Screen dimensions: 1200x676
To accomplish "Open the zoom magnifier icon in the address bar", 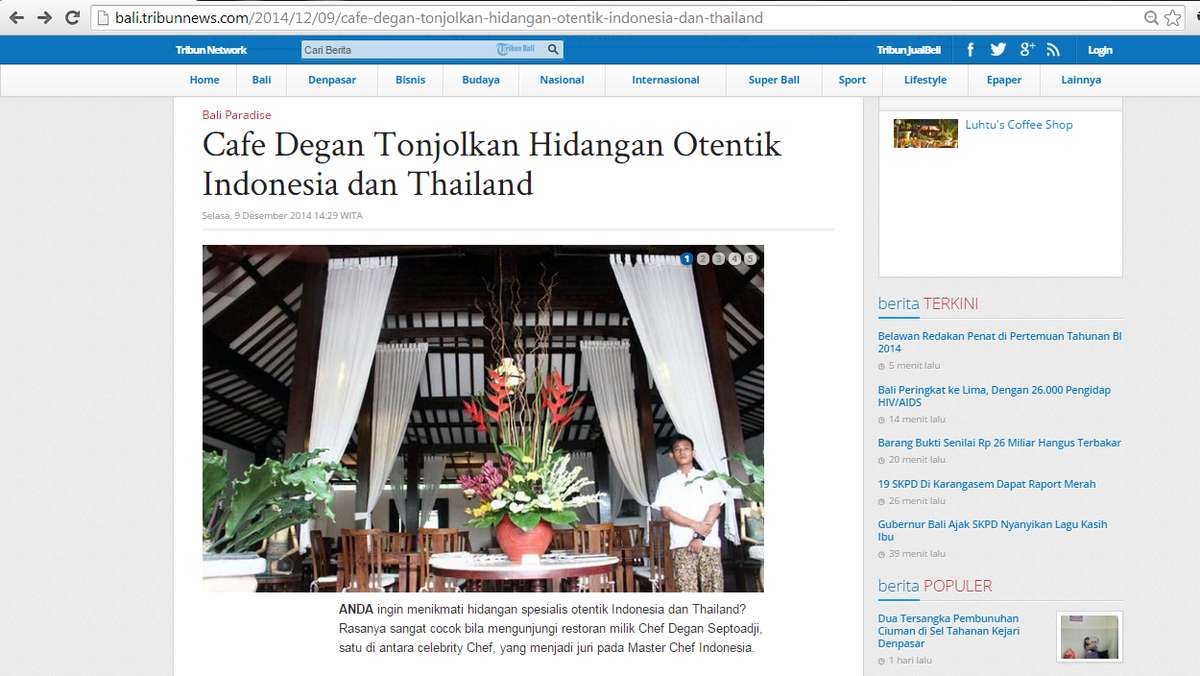I will [x=1152, y=18].
